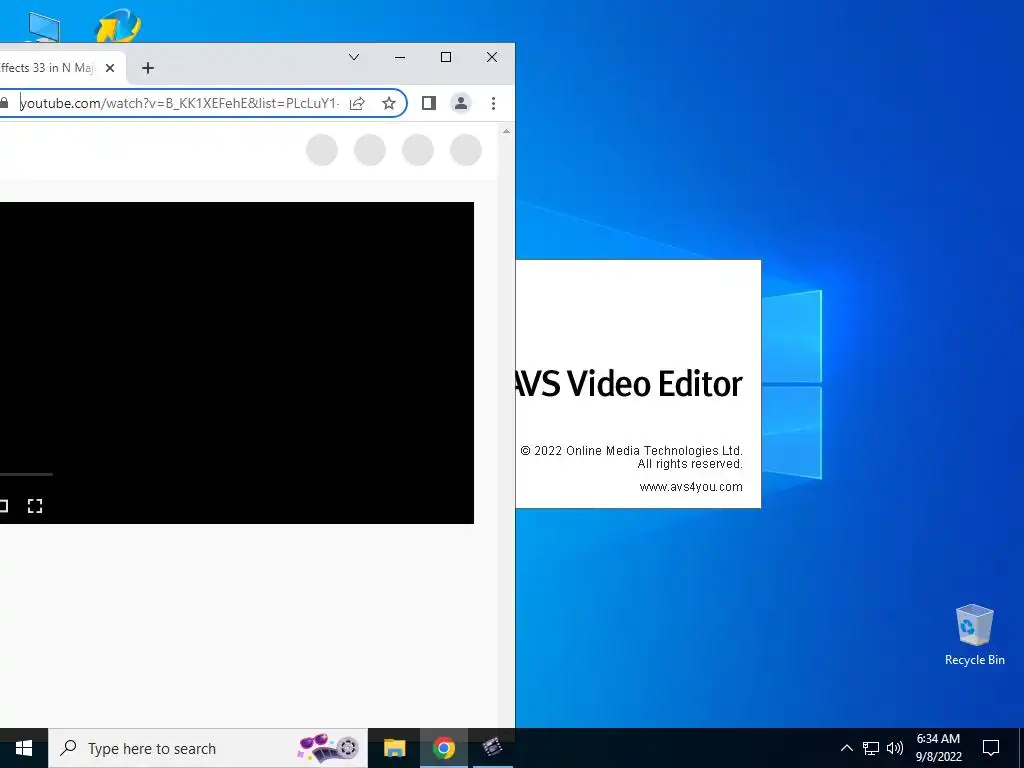This screenshot has height=768, width=1024.
Task: Open a new Chrome tab
Action: point(148,68)
